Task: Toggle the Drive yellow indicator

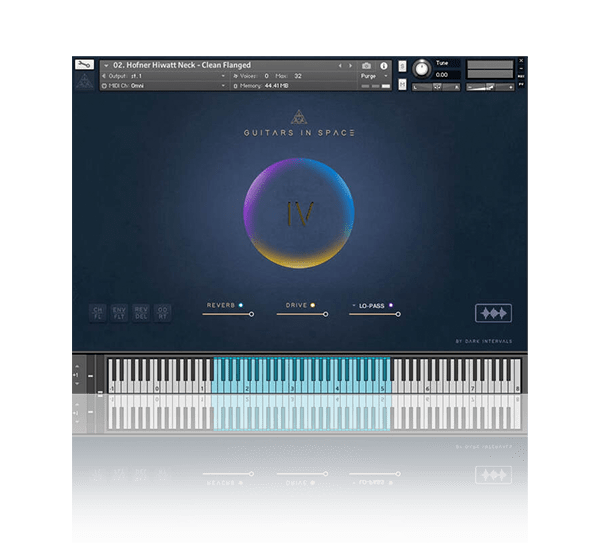Action: 313,305
